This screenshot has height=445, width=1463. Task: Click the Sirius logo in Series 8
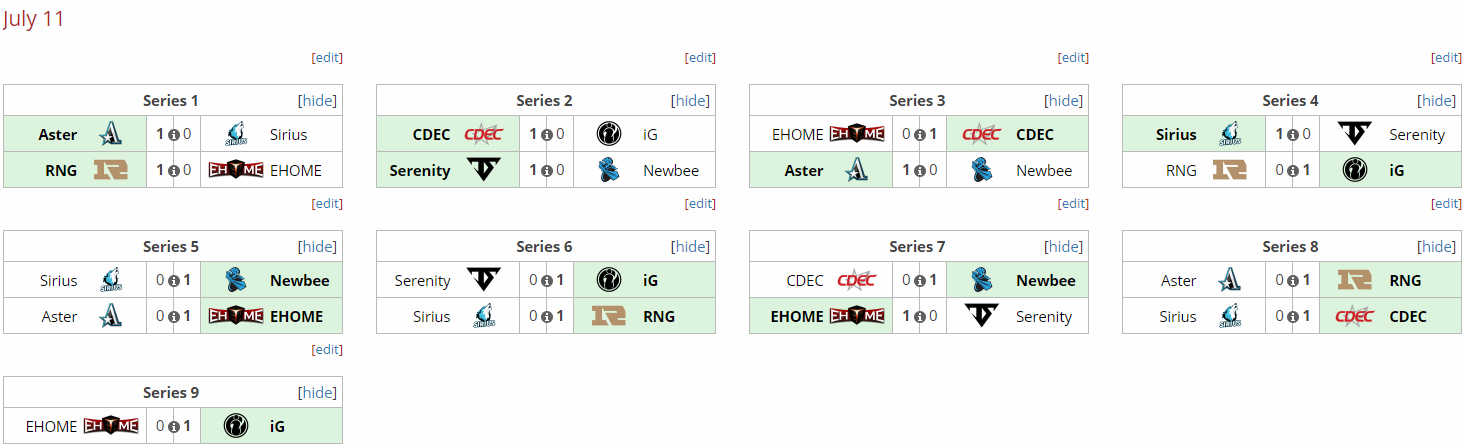(x=1229, y=316)
